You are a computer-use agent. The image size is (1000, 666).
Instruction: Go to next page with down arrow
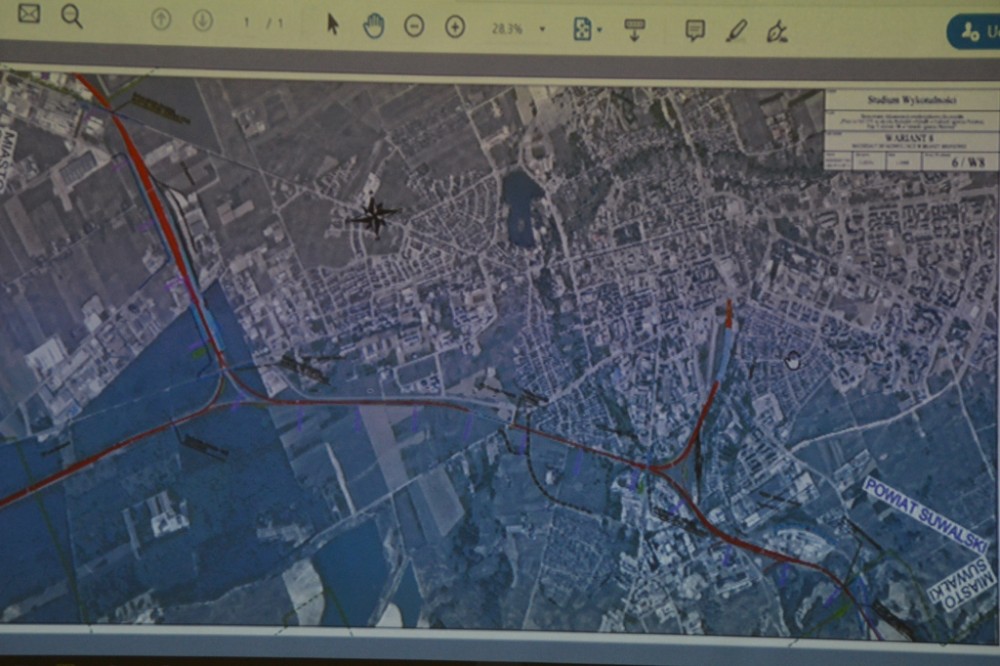[203, 21]
